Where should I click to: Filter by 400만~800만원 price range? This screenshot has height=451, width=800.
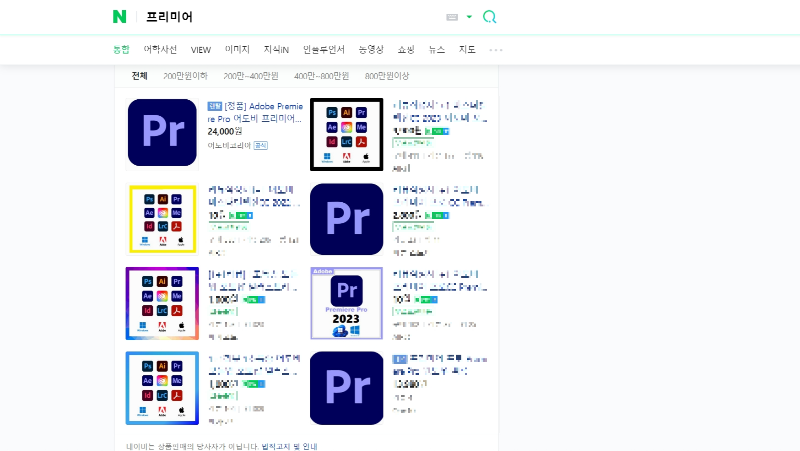click(x=321, y=76)
